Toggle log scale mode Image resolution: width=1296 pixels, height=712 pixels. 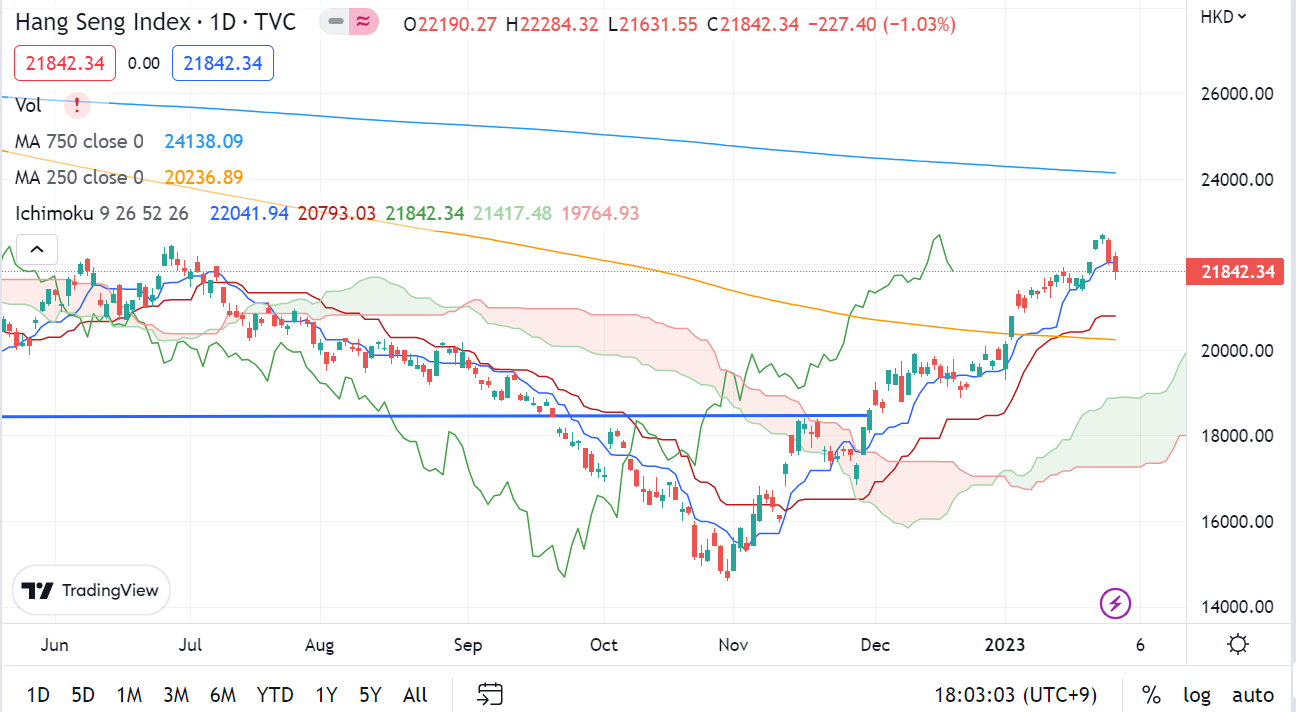(x=1197, y=695)
